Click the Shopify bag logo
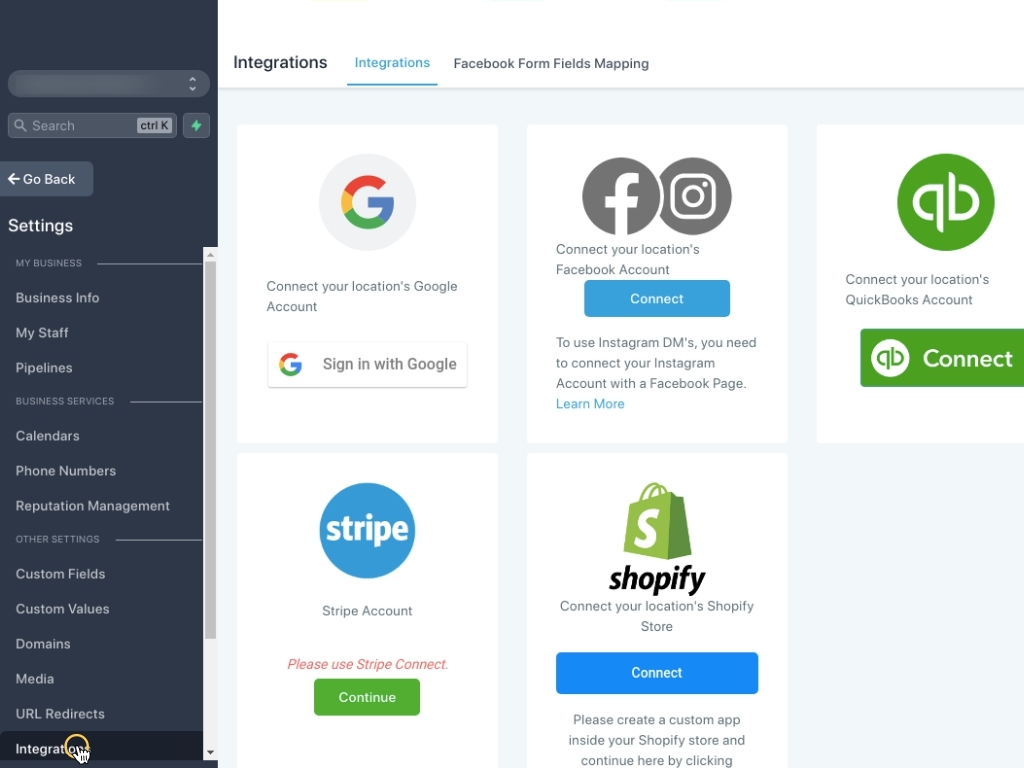Viewport: 1024px width, 768px height. pos(657,521)
